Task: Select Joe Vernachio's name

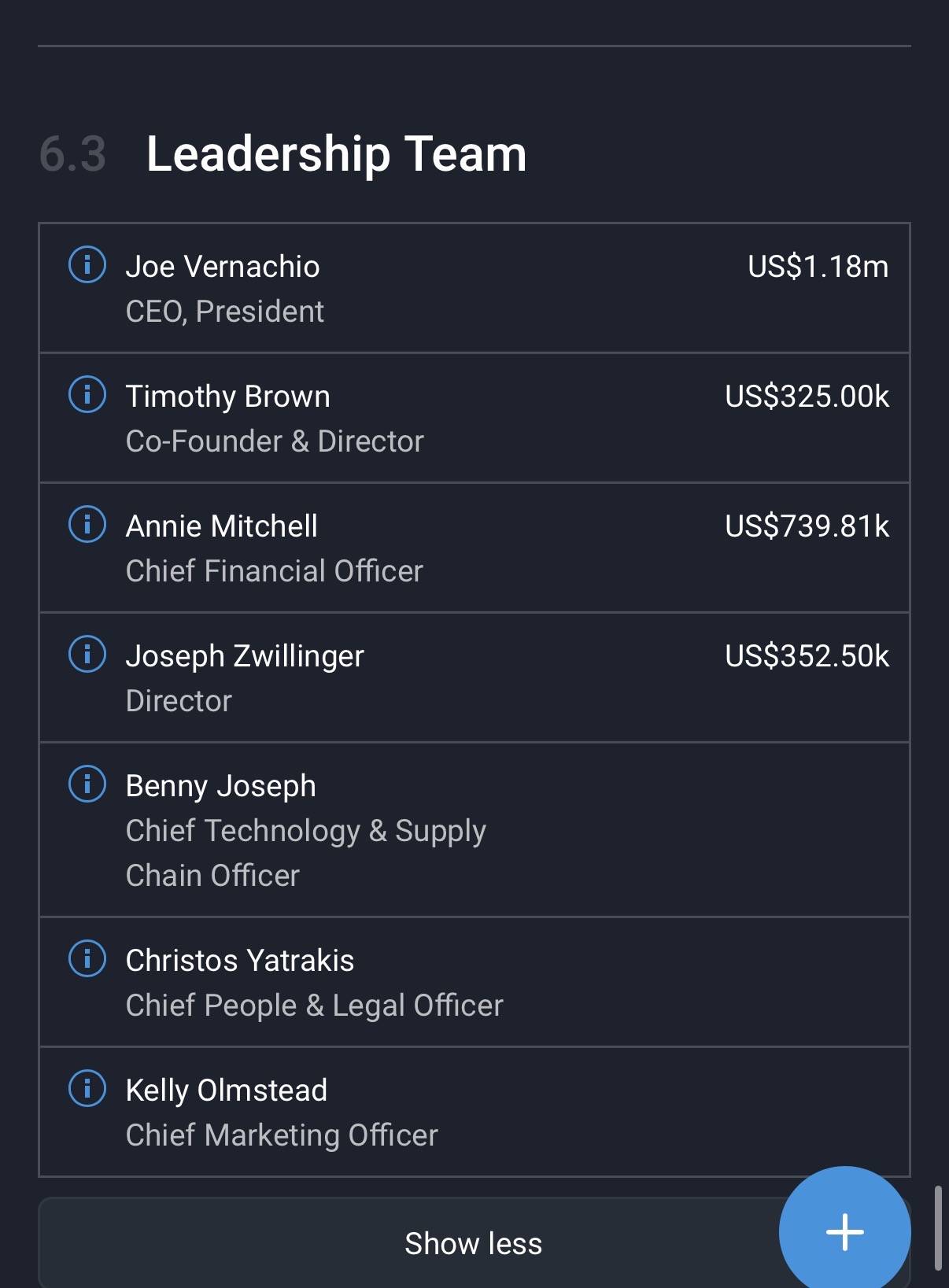Action: (223, 267)
